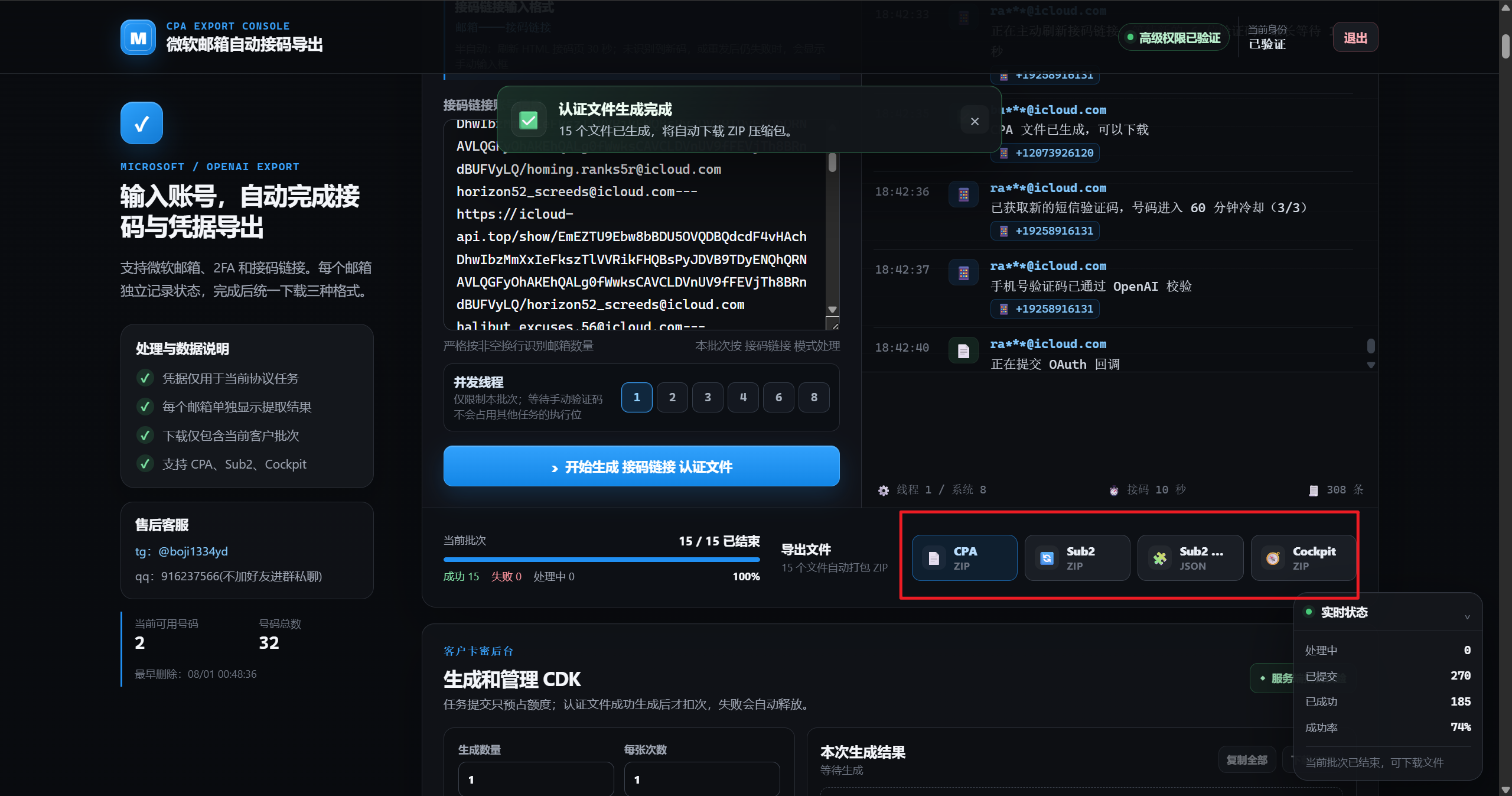Image resolution: width=1512 pixels, height=796 pixels.
Task: Click the 18:42:40 timestamp in the log
Action: coord(902,348)
